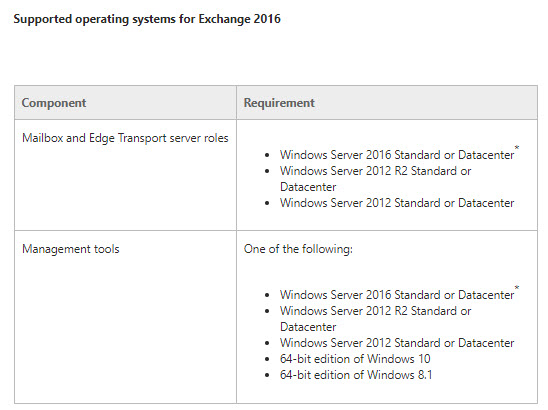The image size is (548, 410).
Task: Click Windows Server 2012 Standard entry in Mailbox row
Action: click(397, 203)
